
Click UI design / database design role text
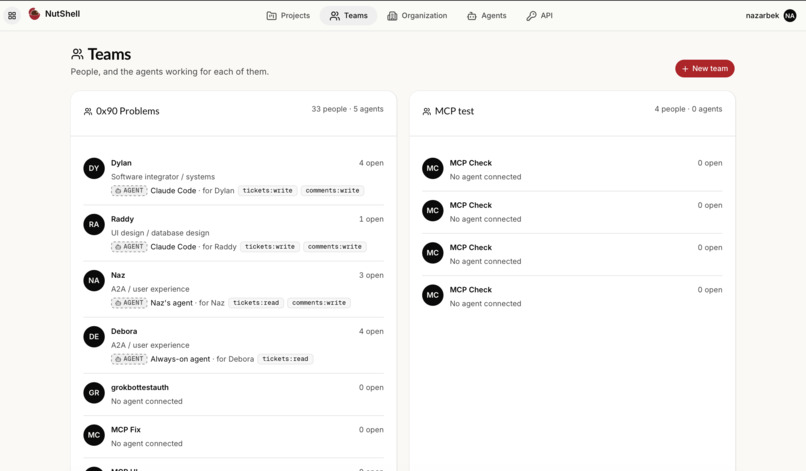tap(160, 232)
